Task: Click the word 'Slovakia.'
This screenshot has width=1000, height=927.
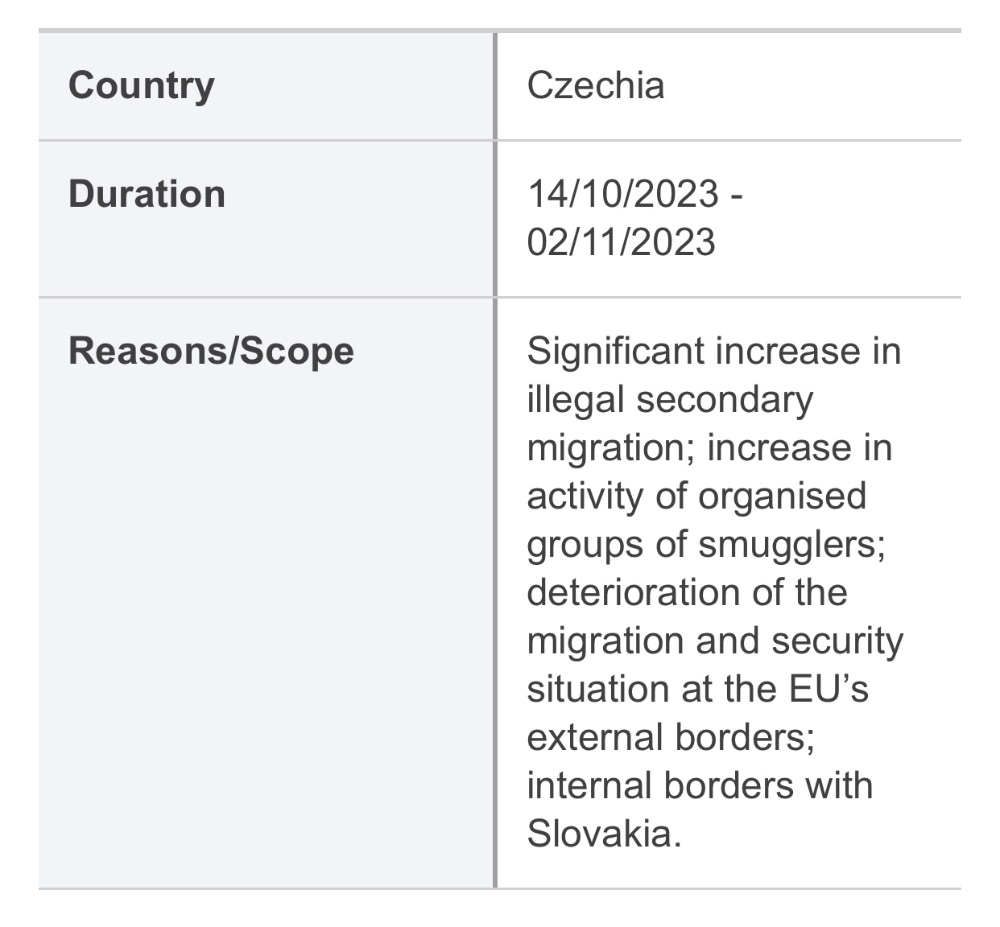Action: [605, 834]
